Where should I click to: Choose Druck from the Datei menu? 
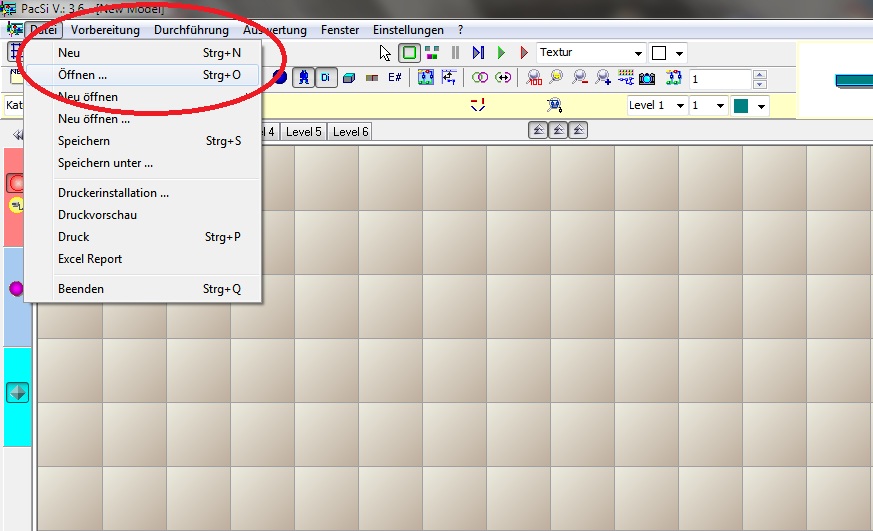tap(143, 237)
